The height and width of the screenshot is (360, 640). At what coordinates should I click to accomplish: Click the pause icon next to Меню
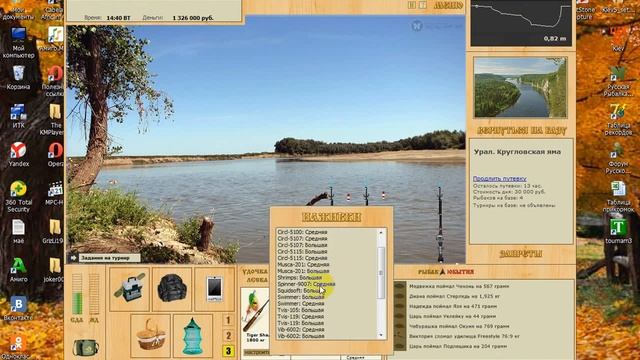[x=412, y=5]
